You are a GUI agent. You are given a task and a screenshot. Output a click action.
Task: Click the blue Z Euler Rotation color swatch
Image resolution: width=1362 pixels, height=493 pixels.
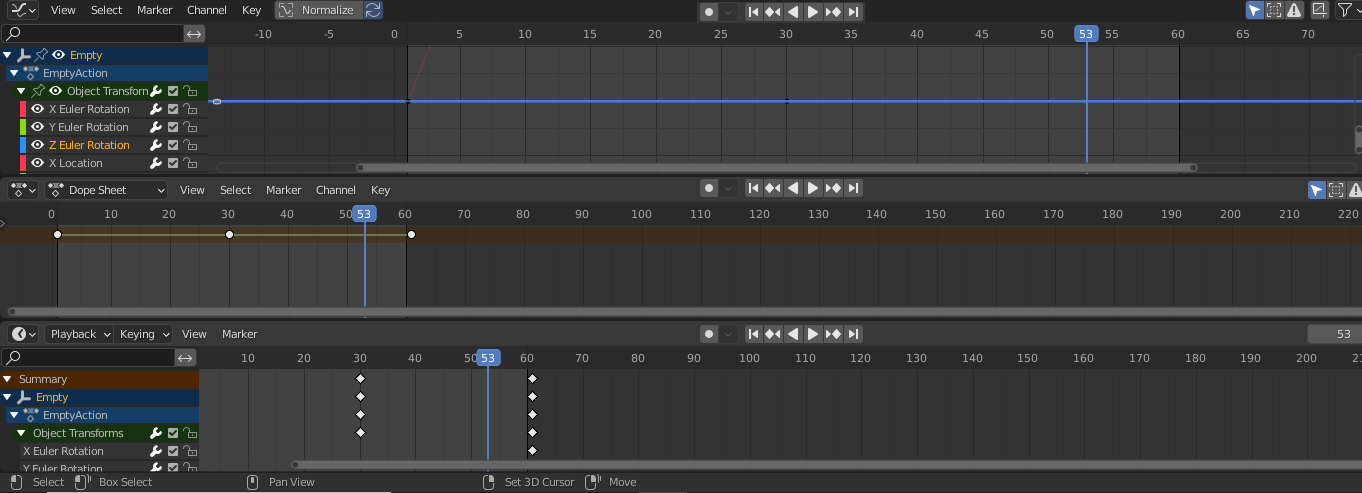pos(23,145)
